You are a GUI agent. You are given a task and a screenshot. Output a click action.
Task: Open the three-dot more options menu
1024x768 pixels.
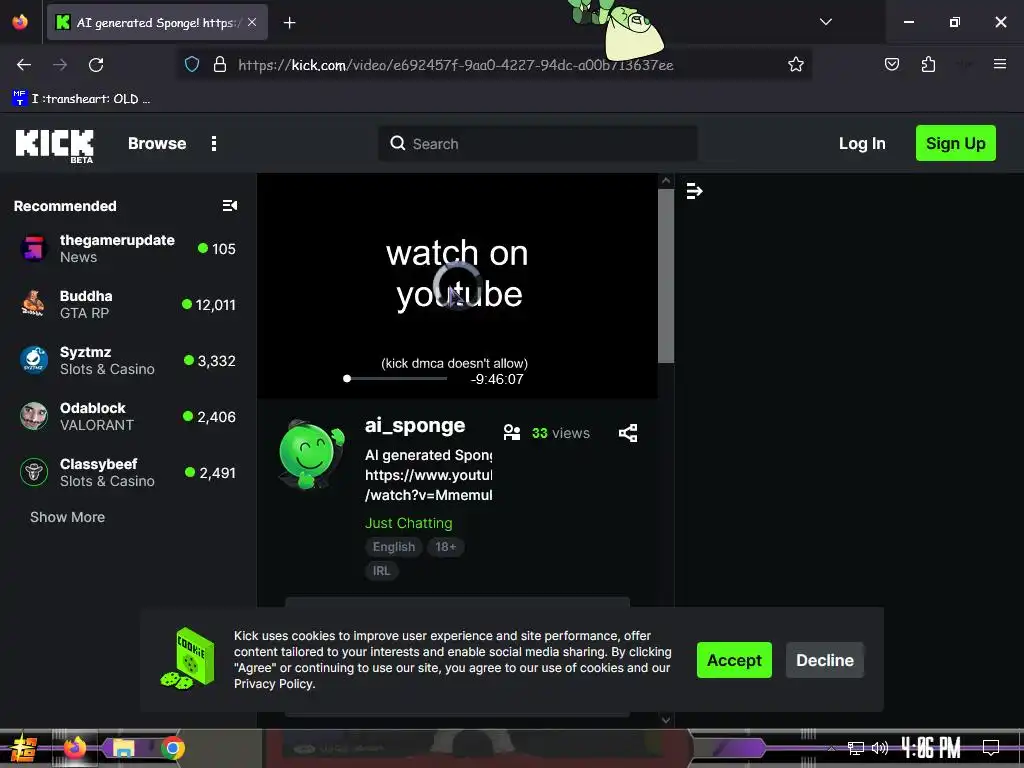pos(214,144)
